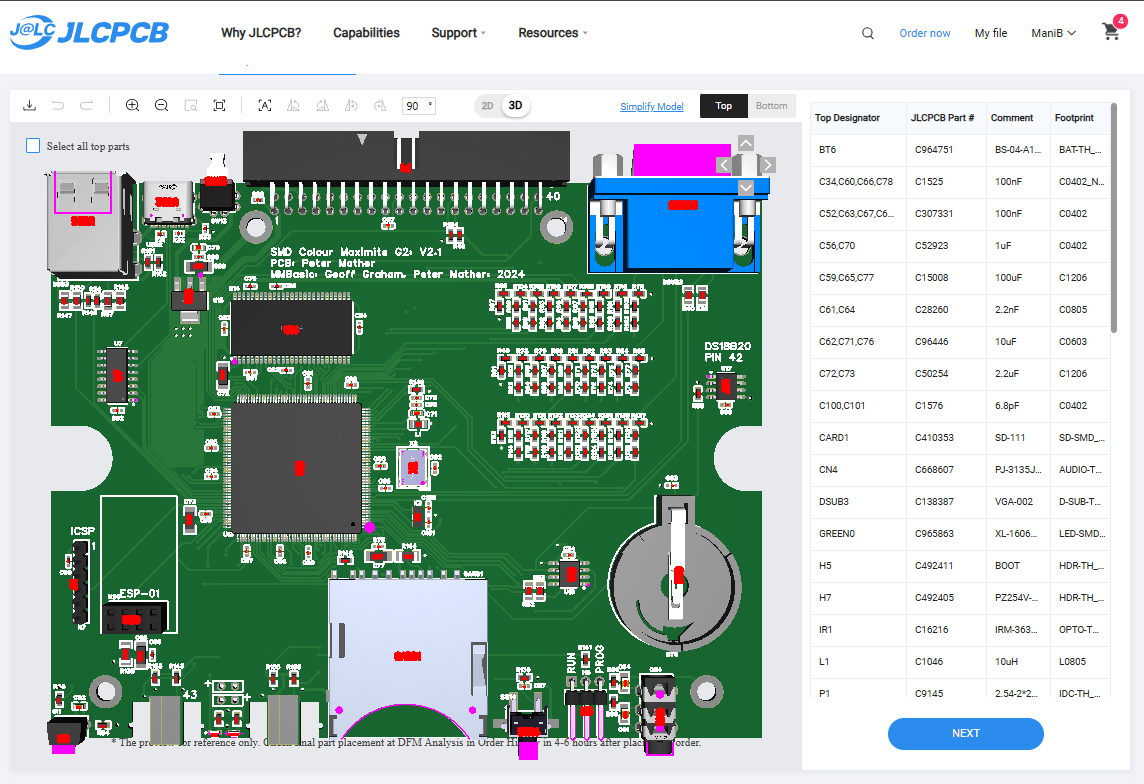Select the IR1 row
Screen dimensions: 1144x784
(960, 630)
